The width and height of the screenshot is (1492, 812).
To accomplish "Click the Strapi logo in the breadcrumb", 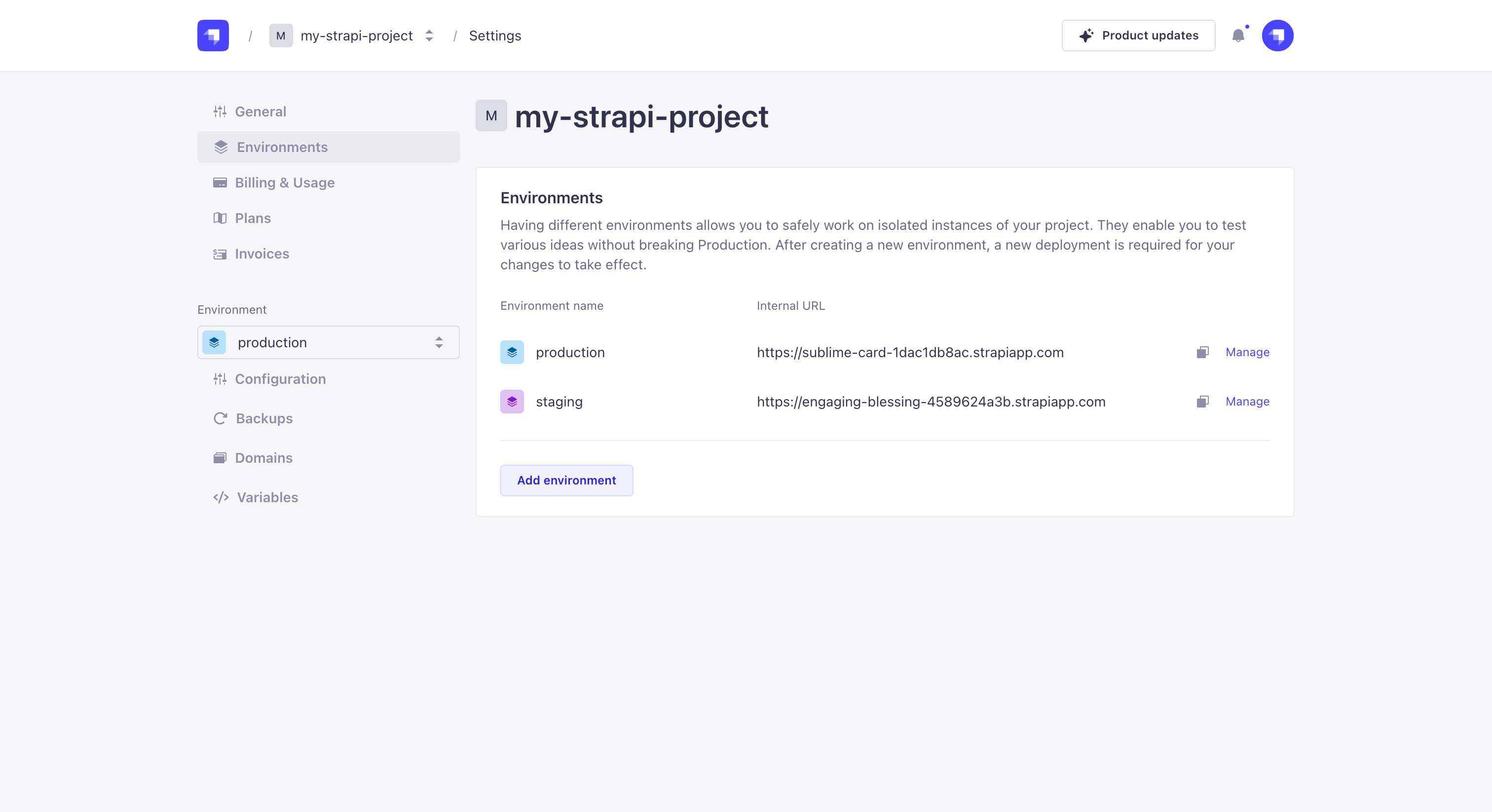I will pos(212,36).
